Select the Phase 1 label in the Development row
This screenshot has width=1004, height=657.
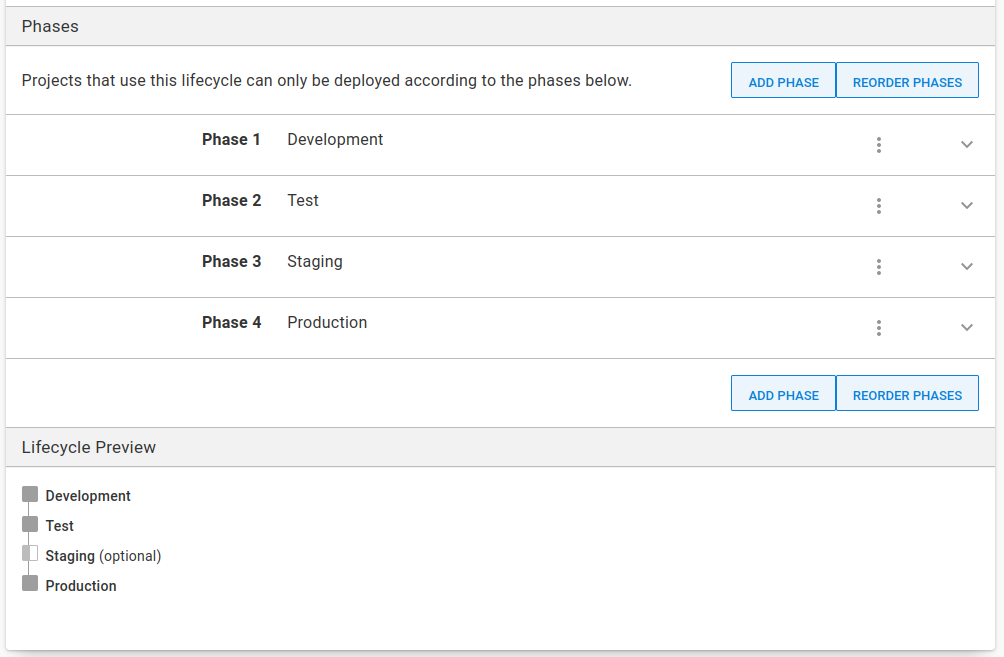click(231, 140)
